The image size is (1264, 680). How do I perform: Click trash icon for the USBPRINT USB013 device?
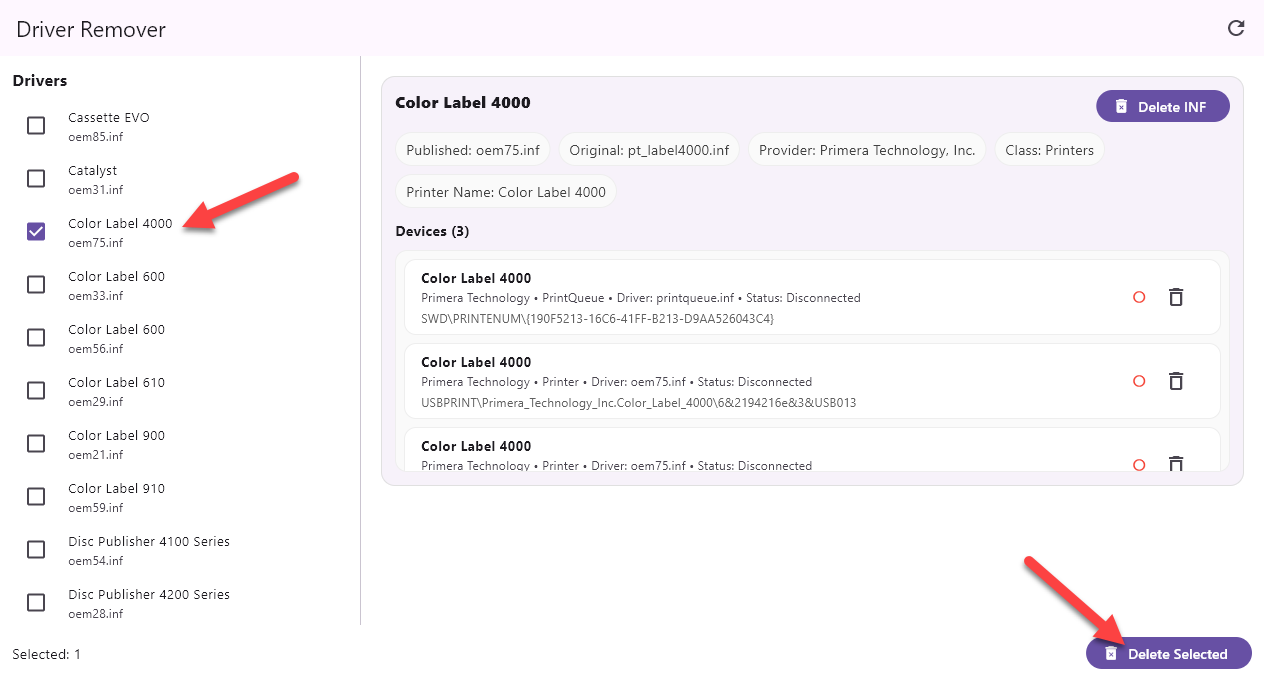coord(1176,381)
